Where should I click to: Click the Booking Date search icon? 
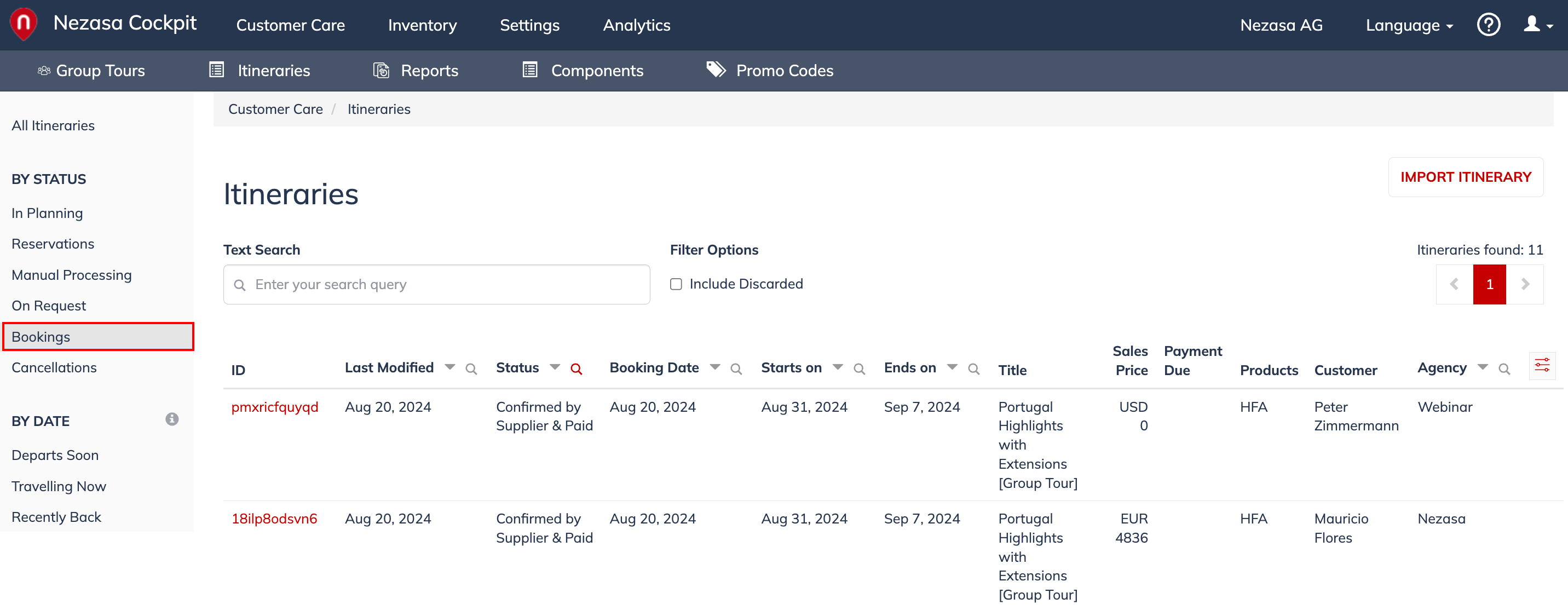(x=736, y=369)
